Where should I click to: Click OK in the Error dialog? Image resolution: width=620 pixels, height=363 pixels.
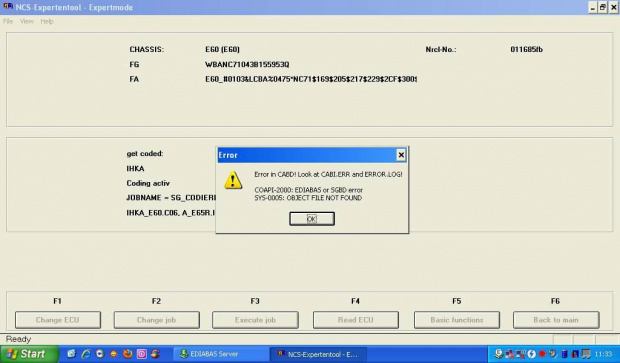[x=312, y=219]
